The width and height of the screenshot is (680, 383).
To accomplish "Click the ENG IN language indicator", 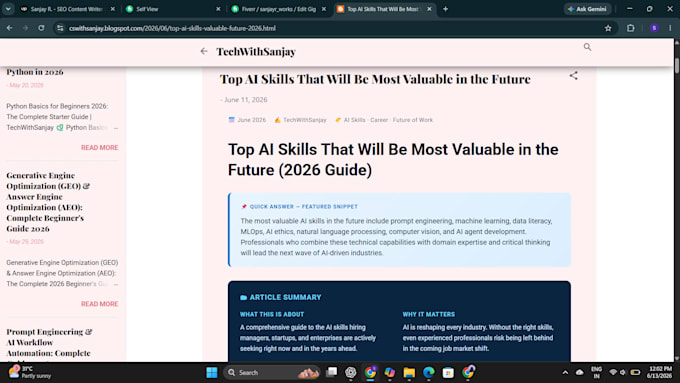I will pyautogui.click(x=596, y=372).
